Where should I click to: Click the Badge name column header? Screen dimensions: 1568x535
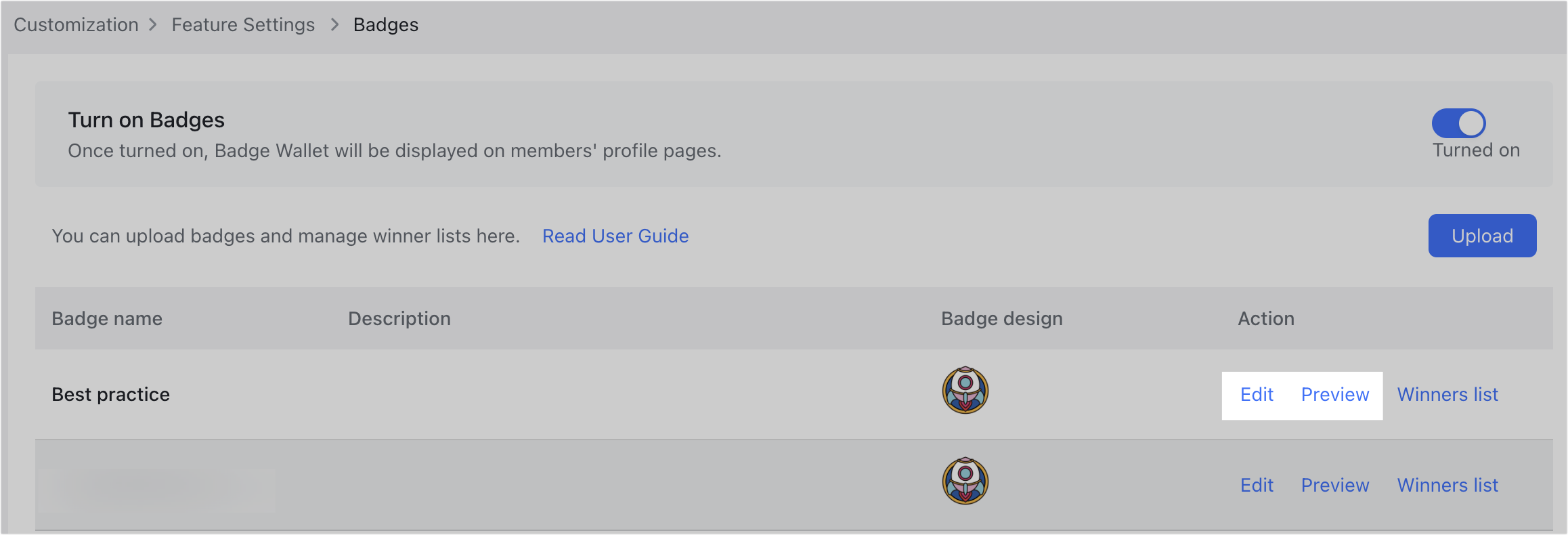pyautogui.click(x=106, y=318)
